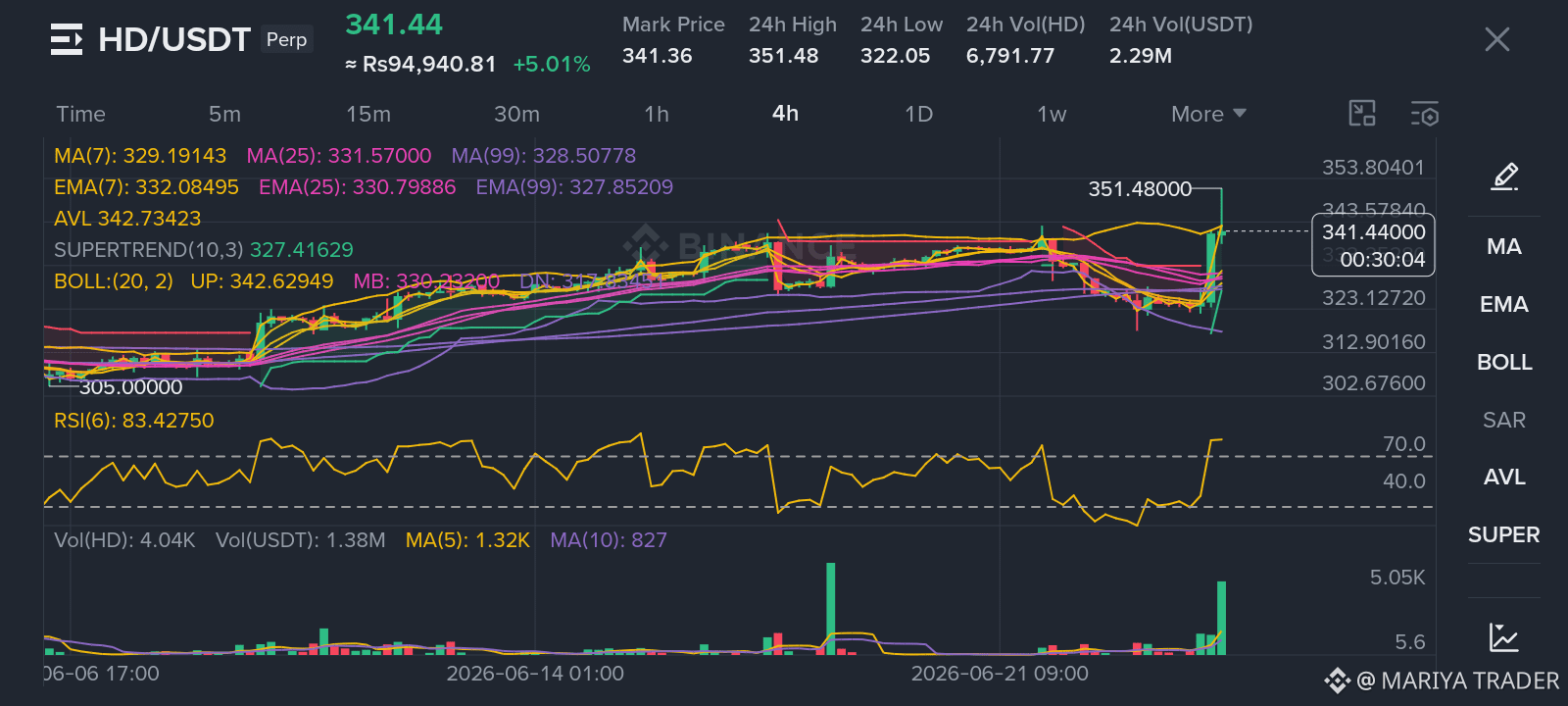The image size is (1568, 706).
Task: Click the 24h Vol(USDT) value 2.29M
Action: click(1141, 56)
